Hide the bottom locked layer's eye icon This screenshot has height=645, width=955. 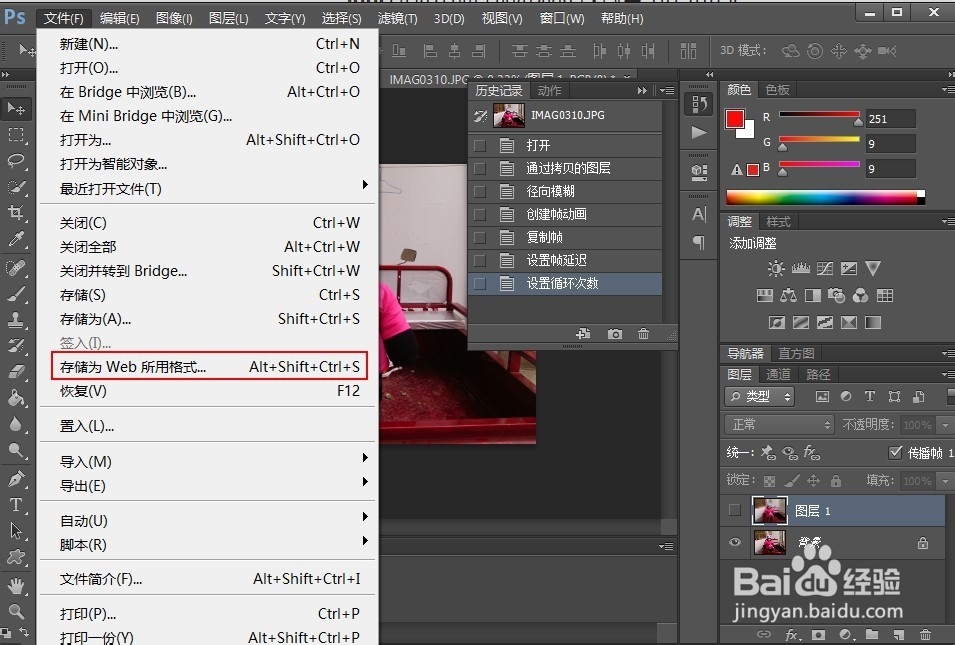(x=735, y=543)
